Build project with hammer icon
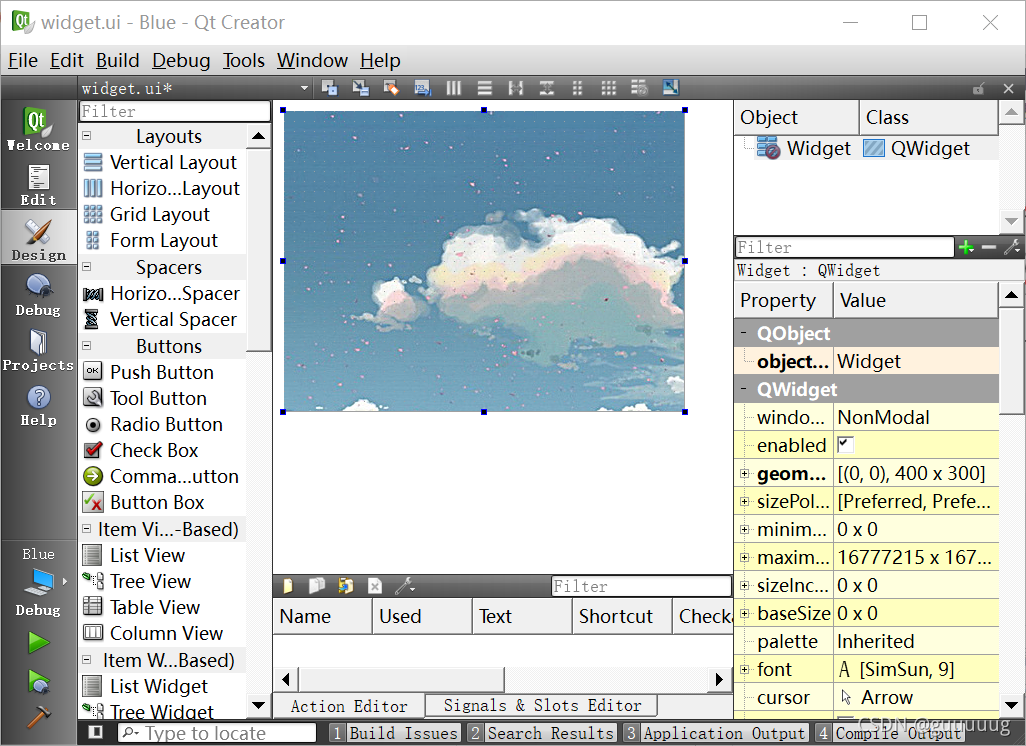1026x746 pixels. point(39,717)
